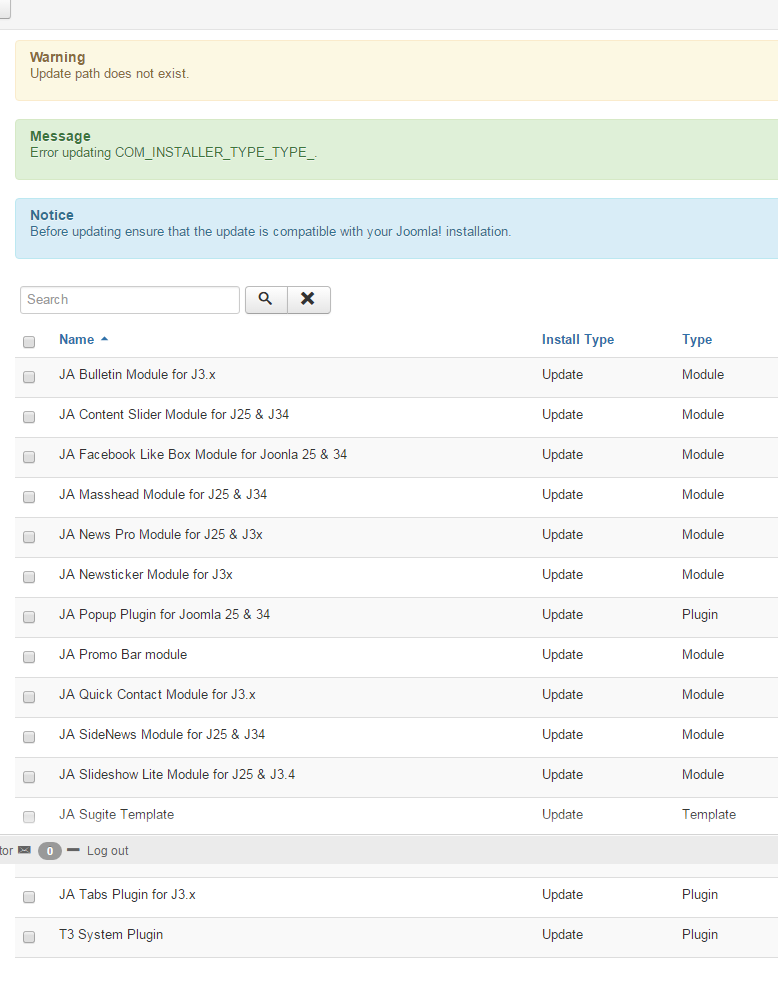Toggle the select-all checkbox in header
The width and height of the screenshot is (778, 998).
(x=29, y=342)
